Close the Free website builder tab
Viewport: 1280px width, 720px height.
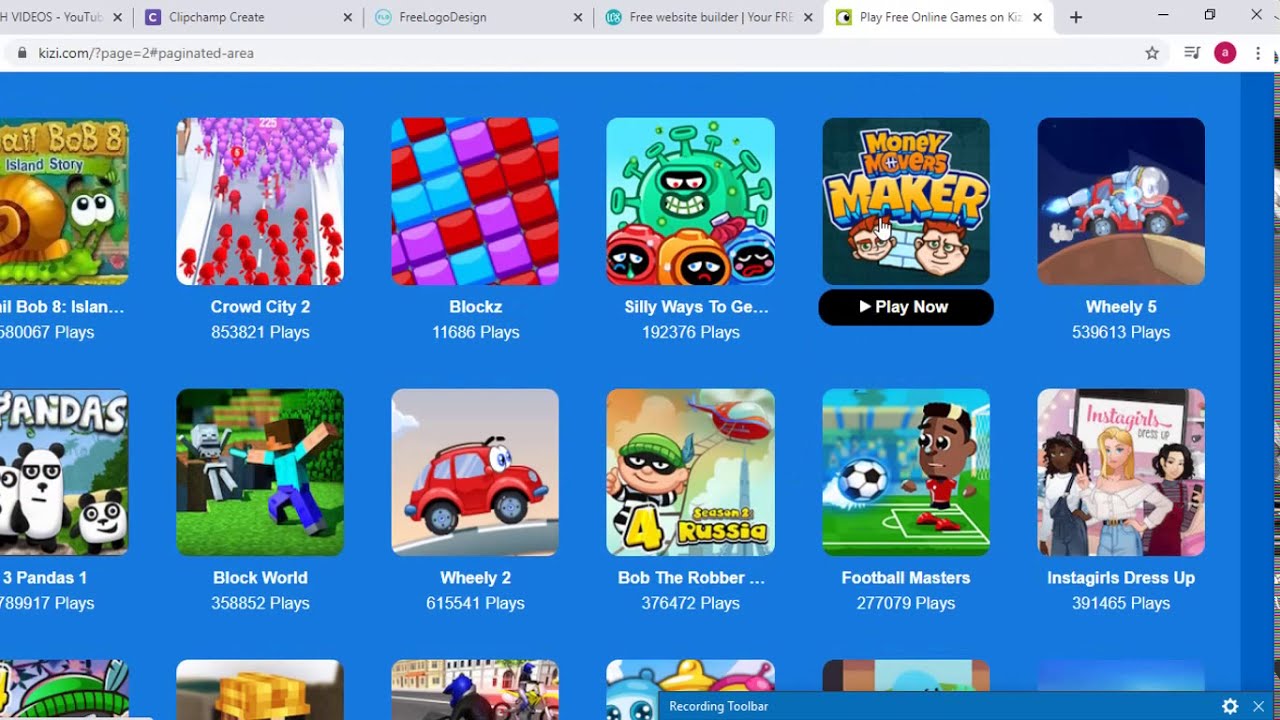[x=807, y=17]
